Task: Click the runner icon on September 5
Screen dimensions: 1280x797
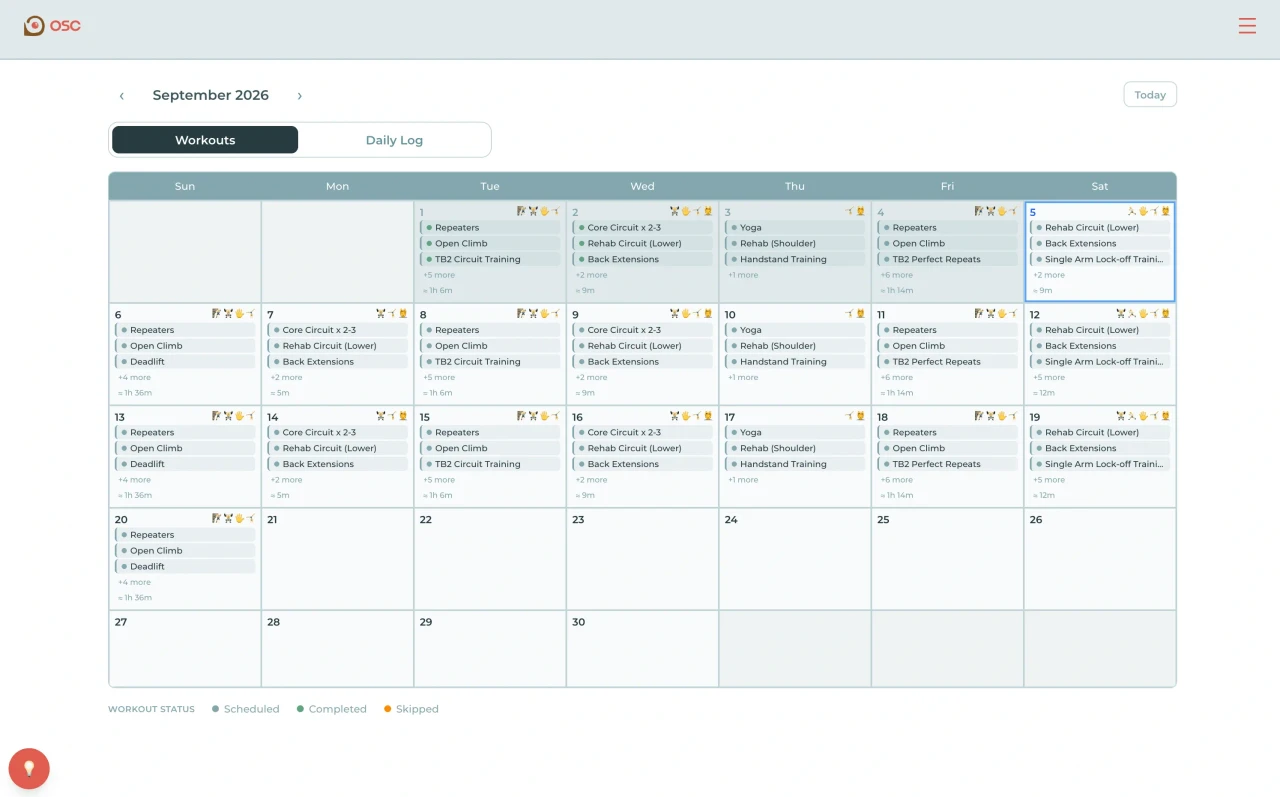Action: pyautogui.click(x=1131, y=211)
